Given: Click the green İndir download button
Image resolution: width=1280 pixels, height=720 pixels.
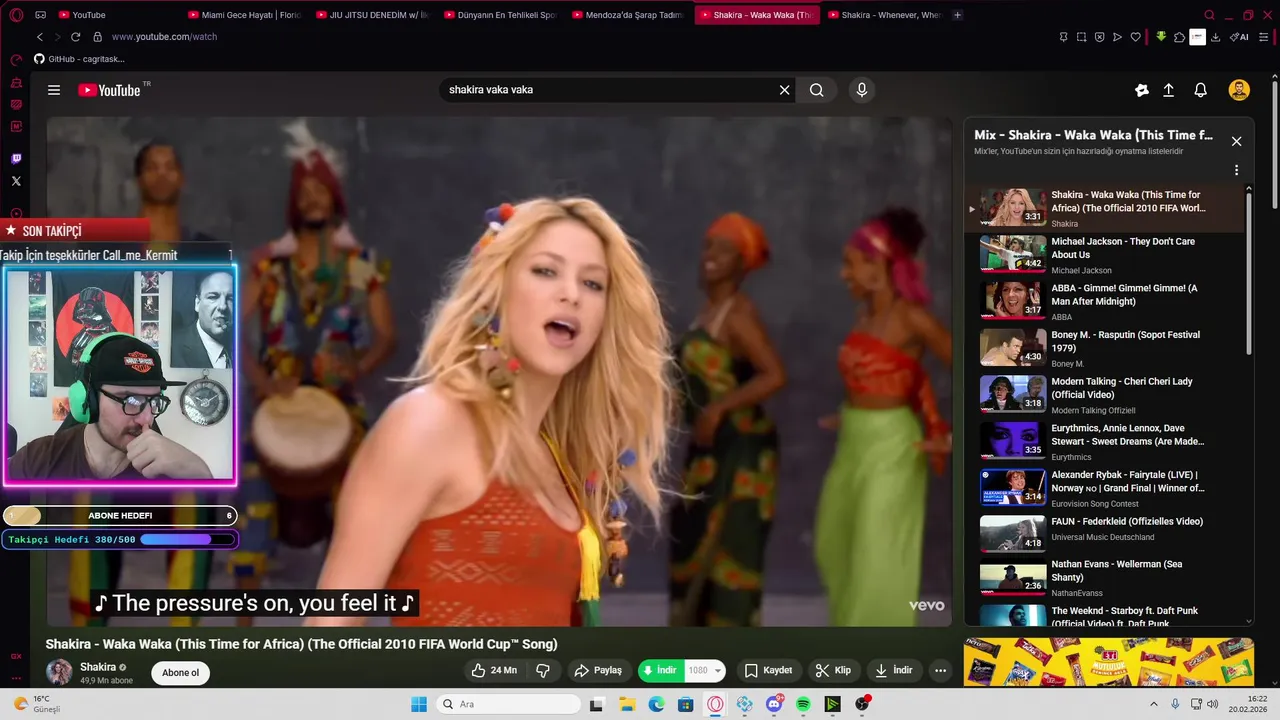Looking at the screenshot, I should (x=661, y=670).
